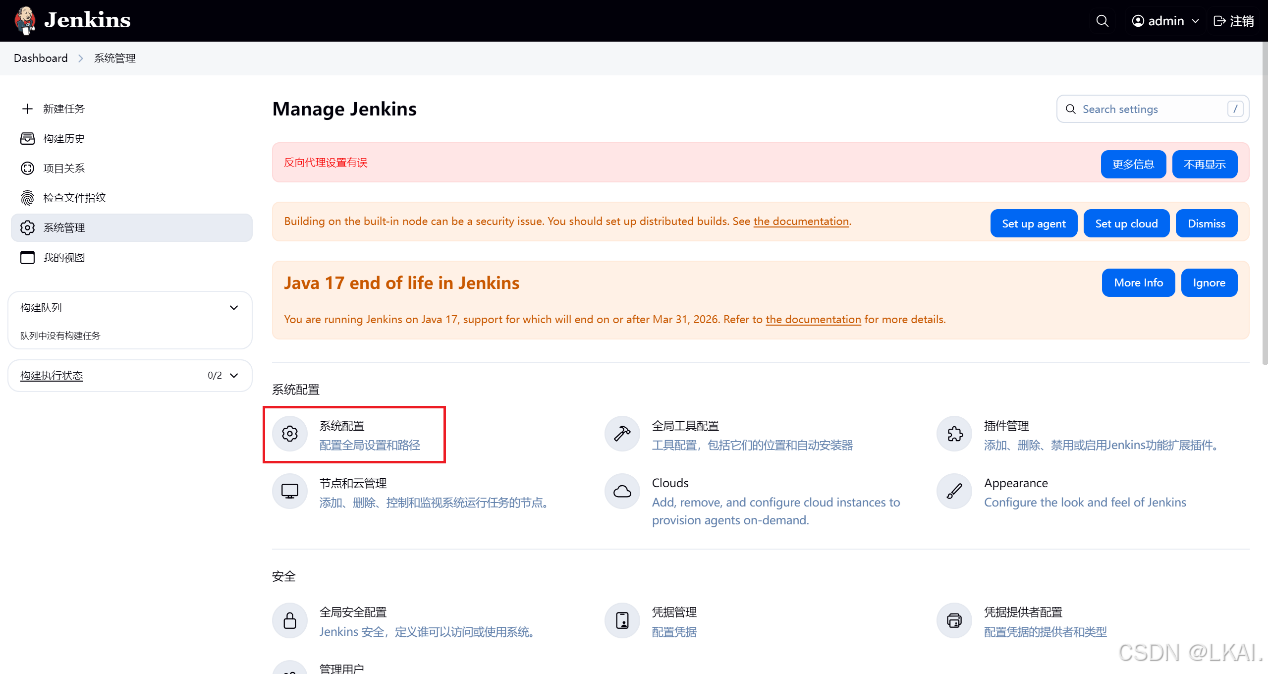Image resolution: width=1268 pixels, height=674 pixels.
Task: Click the Jenkins butler logo
Action: 25,20
